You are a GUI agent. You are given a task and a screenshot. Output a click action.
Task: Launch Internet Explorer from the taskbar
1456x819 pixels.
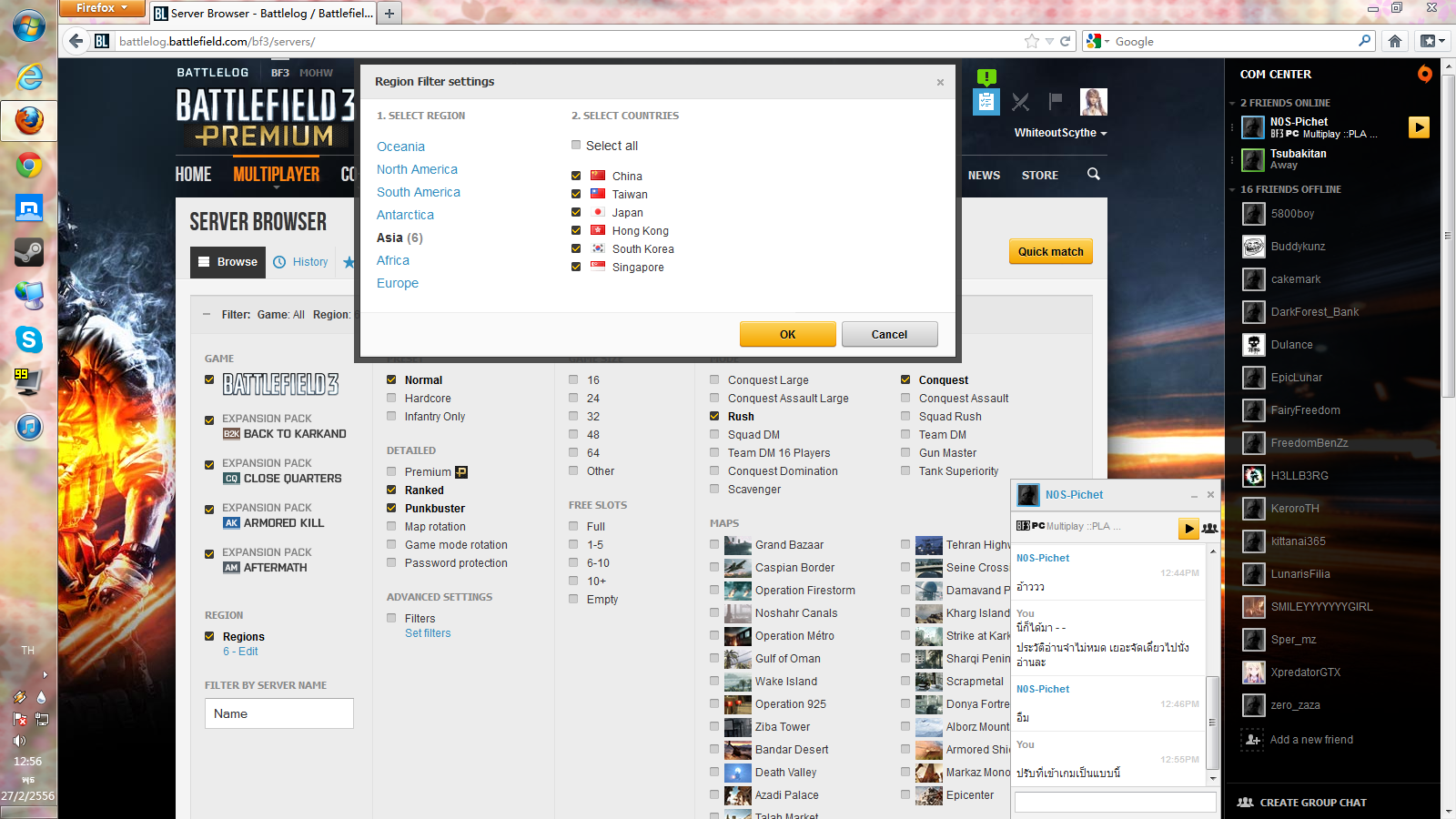tap(29, 76)
